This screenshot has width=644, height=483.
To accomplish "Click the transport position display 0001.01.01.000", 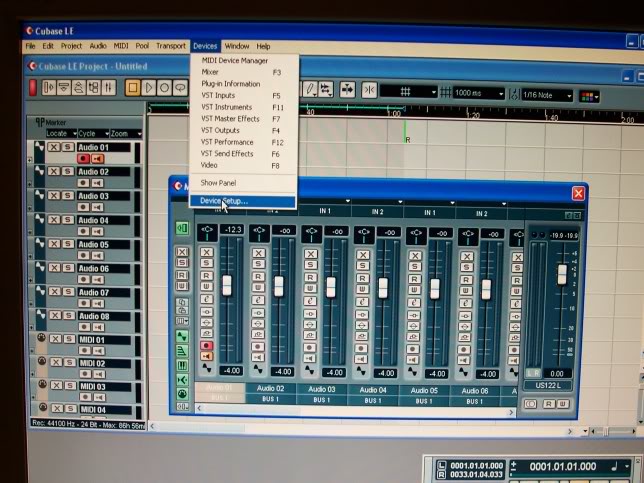I will tap(563, 467).
